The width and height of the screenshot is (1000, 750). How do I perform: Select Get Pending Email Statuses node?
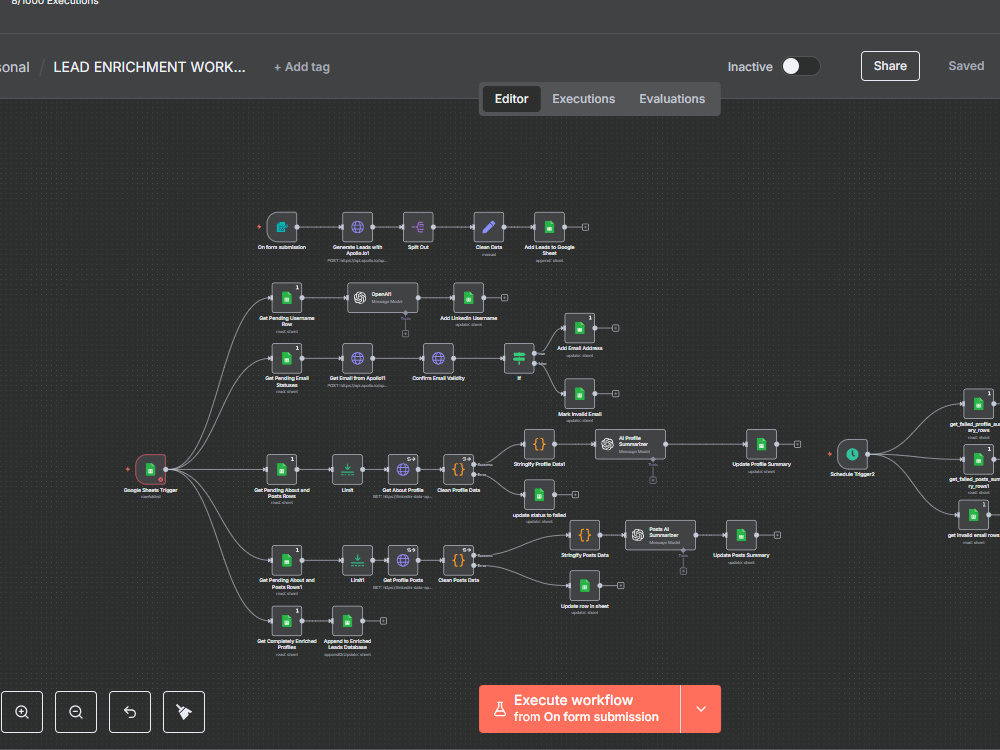(286, 358)
